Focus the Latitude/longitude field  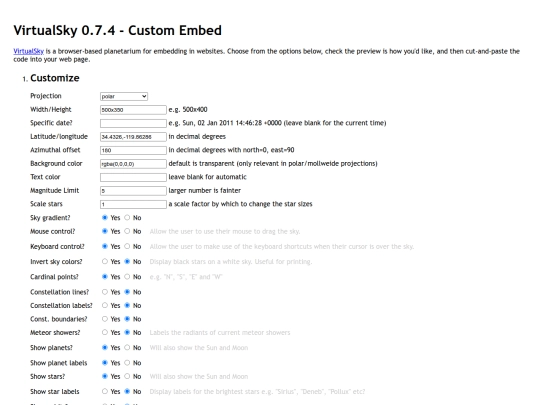pos(133,137)
